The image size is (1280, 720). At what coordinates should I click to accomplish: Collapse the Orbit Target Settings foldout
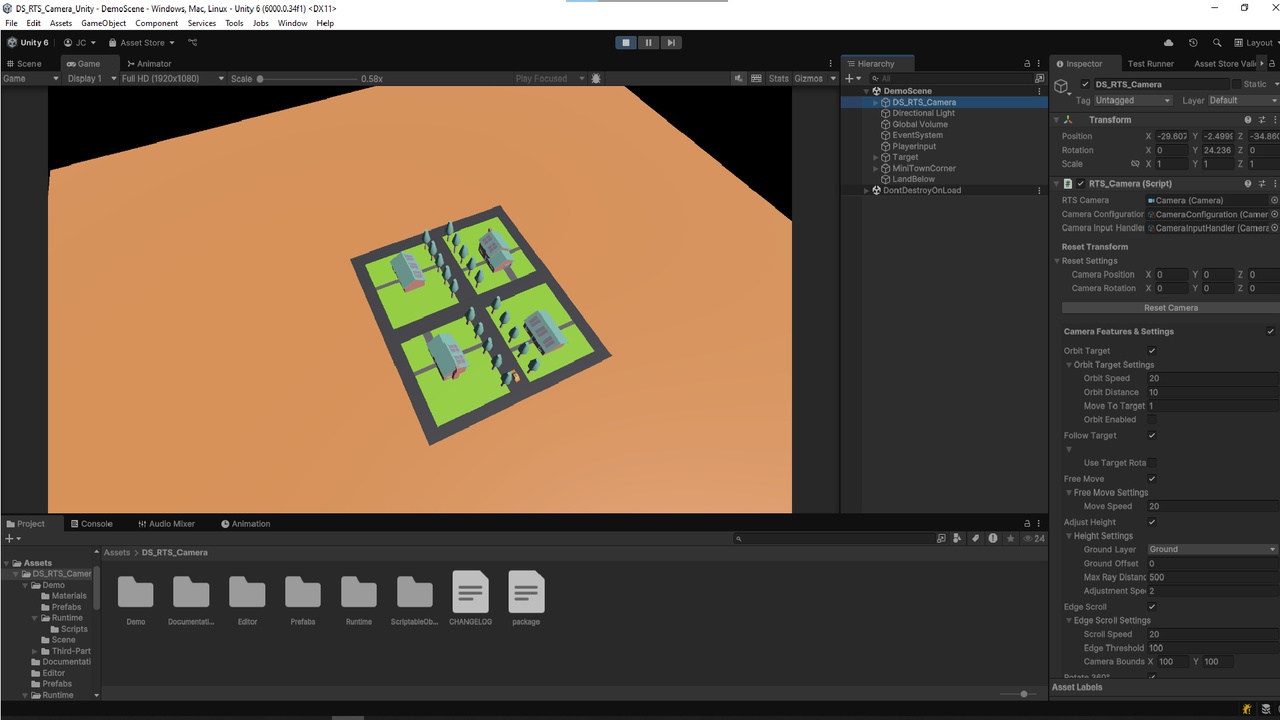[x=1069, y=365]
